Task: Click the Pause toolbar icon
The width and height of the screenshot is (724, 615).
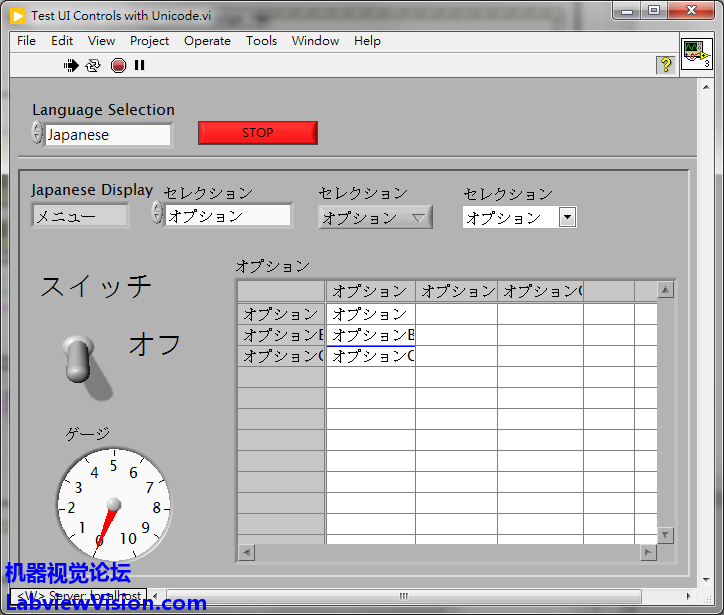Action: (140, 65)
